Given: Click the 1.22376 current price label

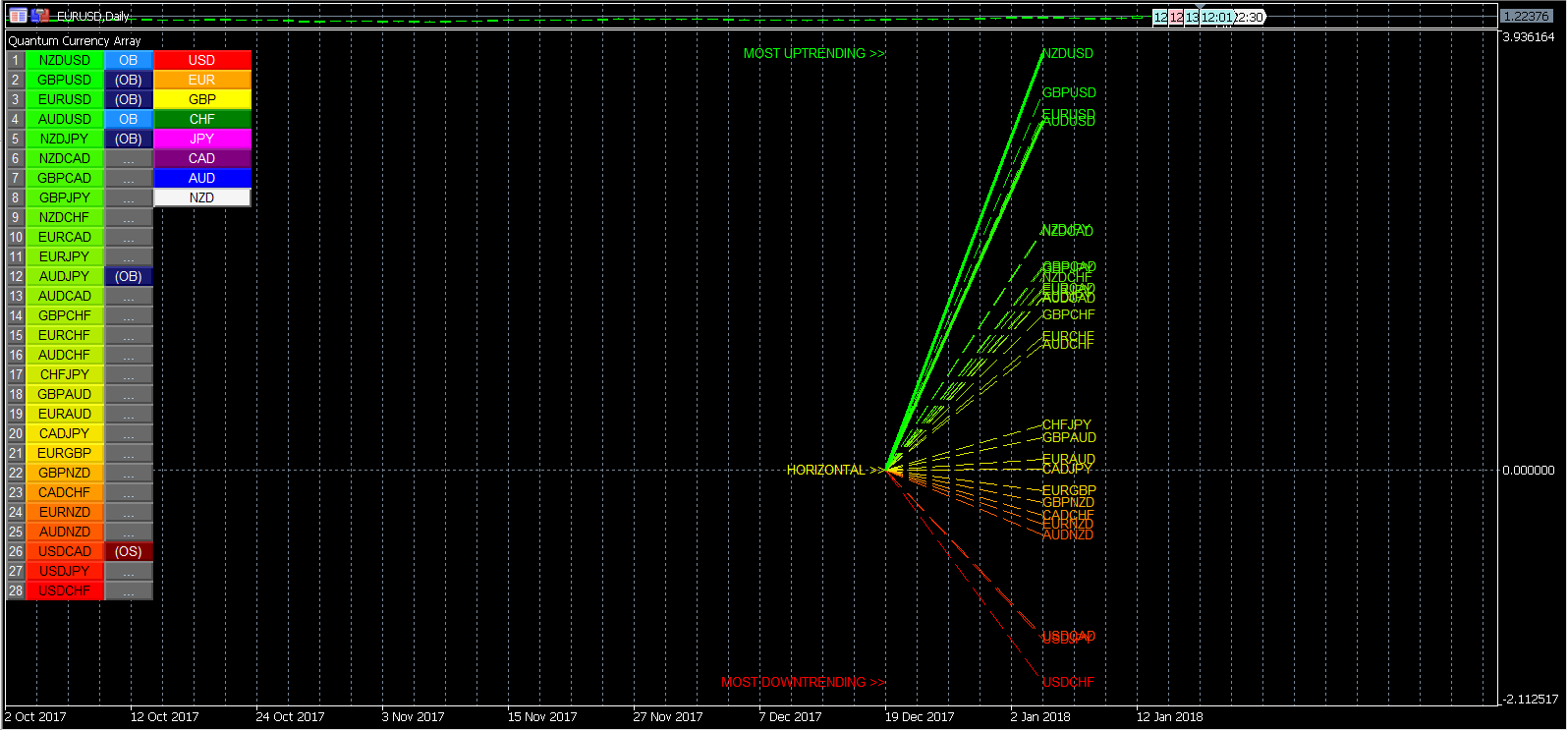Looking at the screenshot, I should (1526, 17).
